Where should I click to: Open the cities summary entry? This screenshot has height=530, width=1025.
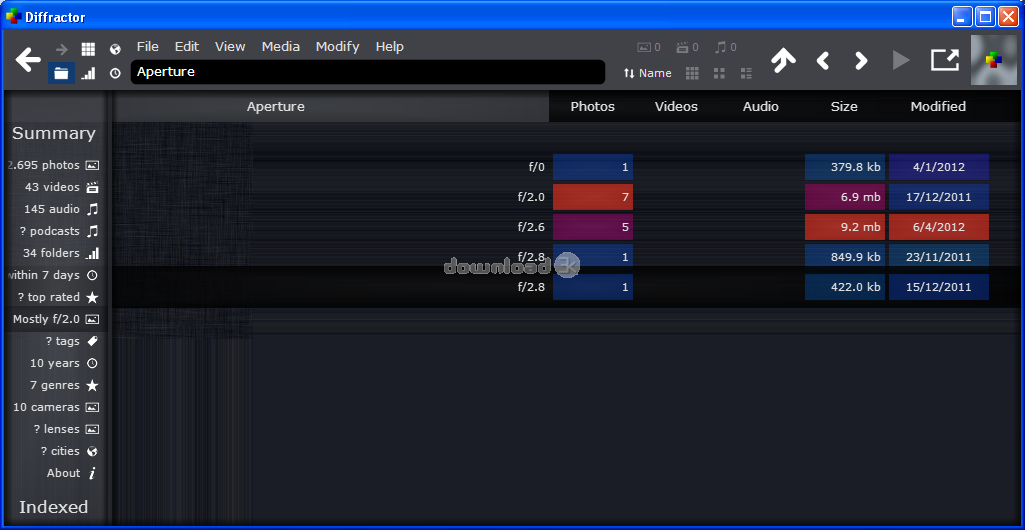[x=69, y=452]
